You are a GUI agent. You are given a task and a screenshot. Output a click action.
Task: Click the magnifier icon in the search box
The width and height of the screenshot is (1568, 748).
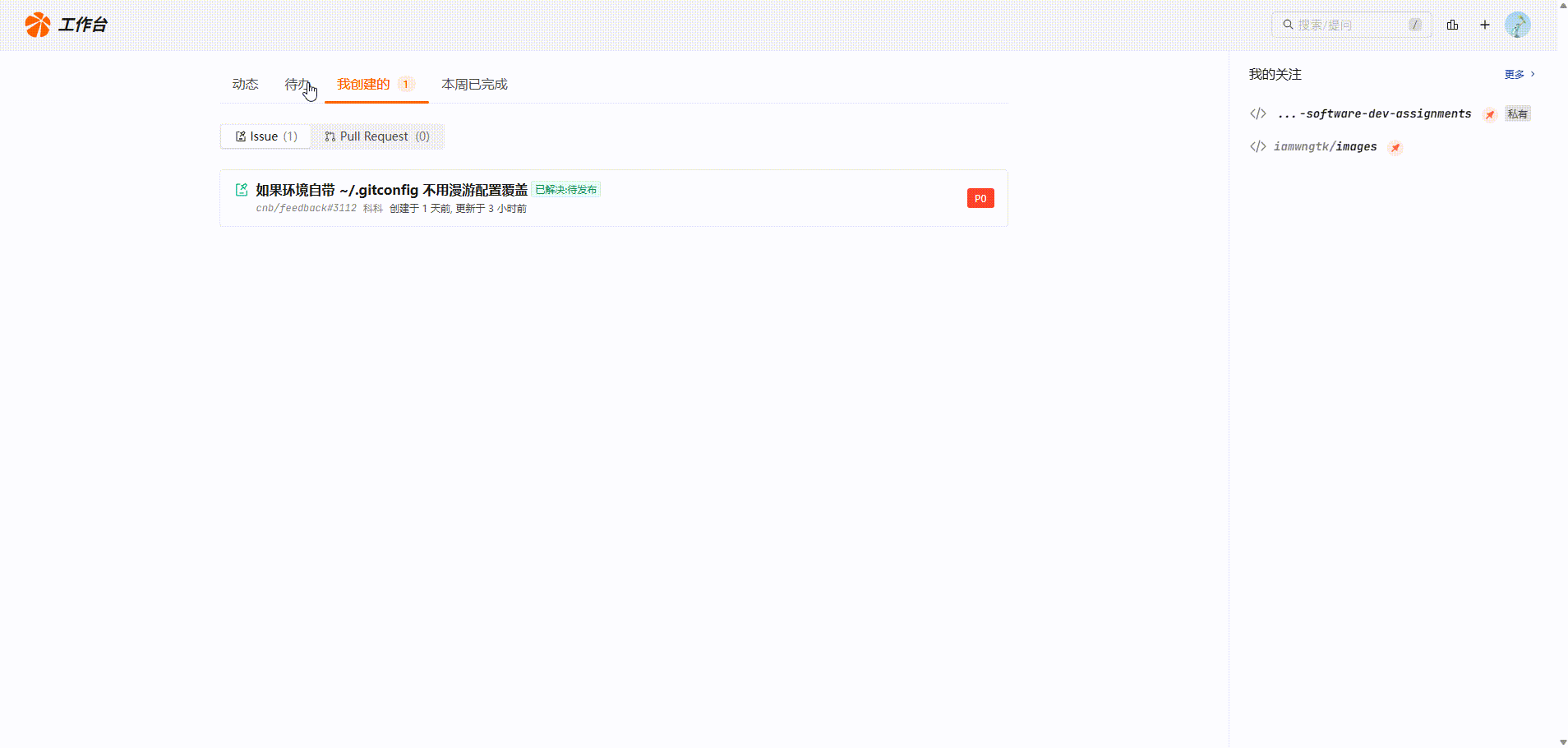[x=1287, y=25]
